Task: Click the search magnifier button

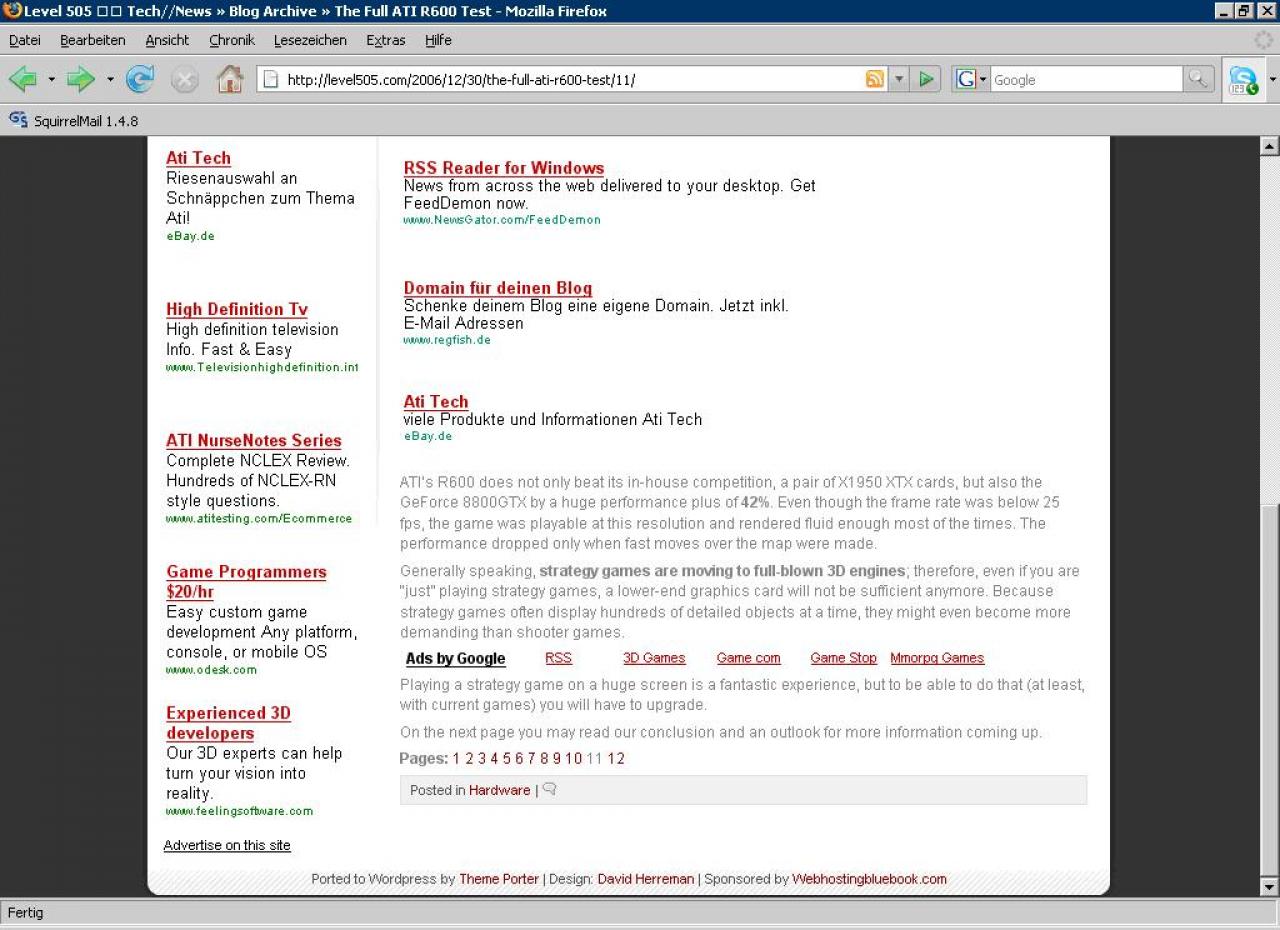Action: click(x=1198, y=79)
